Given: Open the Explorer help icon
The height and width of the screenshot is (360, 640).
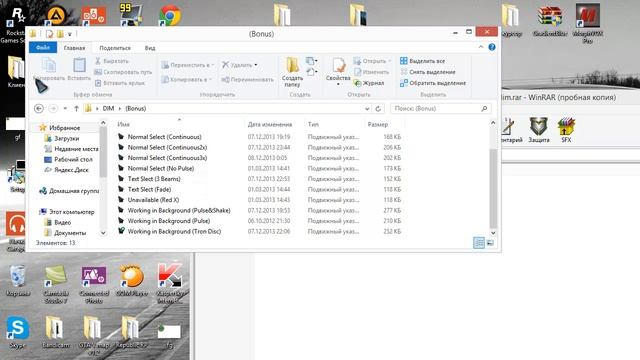Looking at the screenshot, I should coord(492,47).
